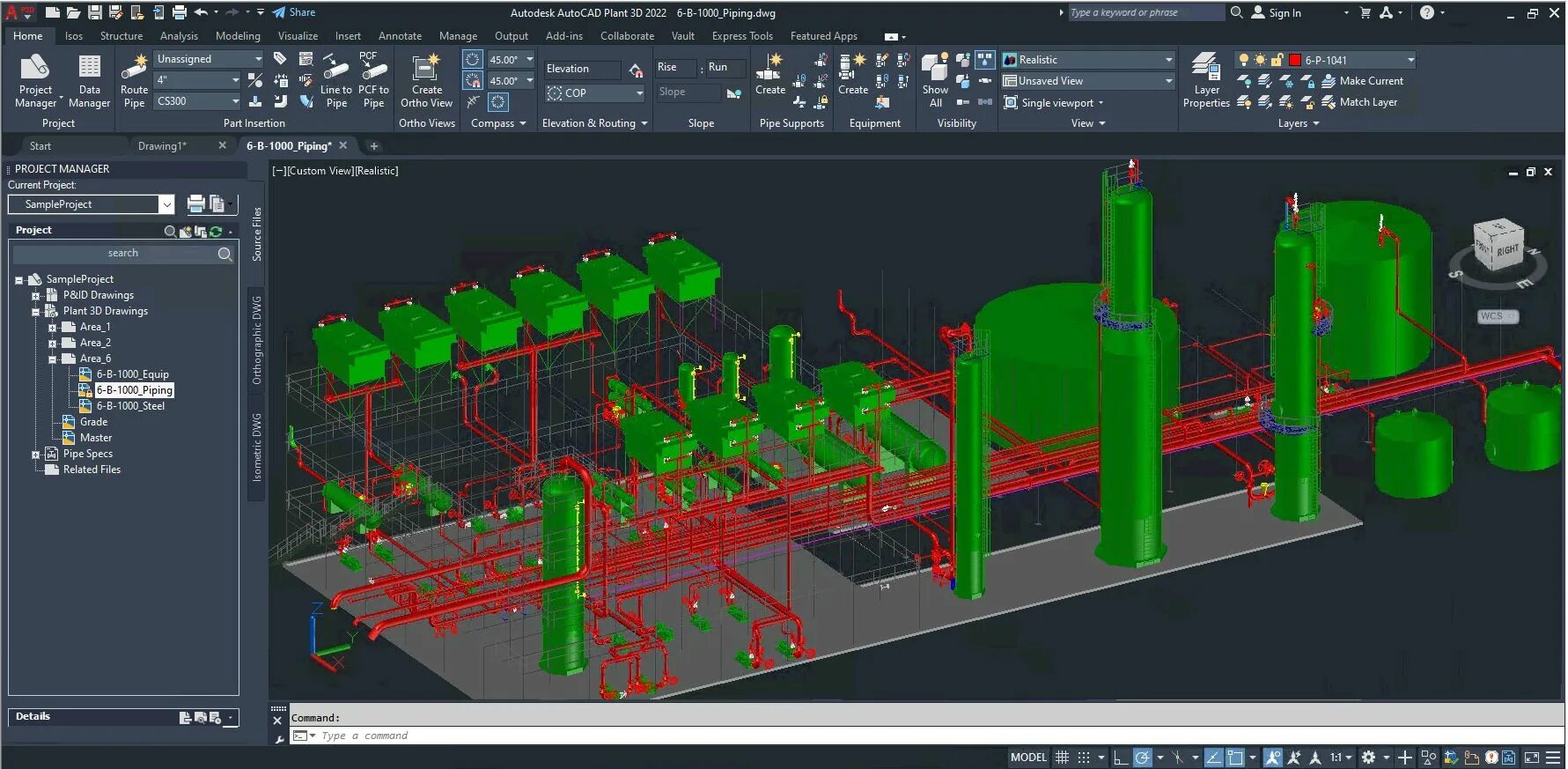Image resolution: width=1568 pixels, height=769 pixels.
Task: Click the red layer color swatch
Action: pos(1295,61)
